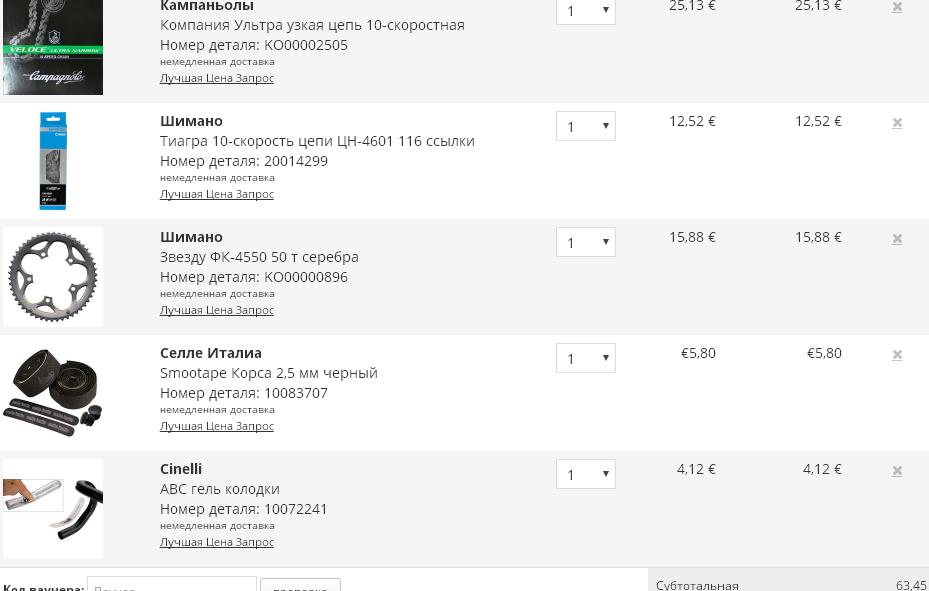Click the silver chainring product image
The height and width of the screenshot is (591, 929).
point(53,277)
